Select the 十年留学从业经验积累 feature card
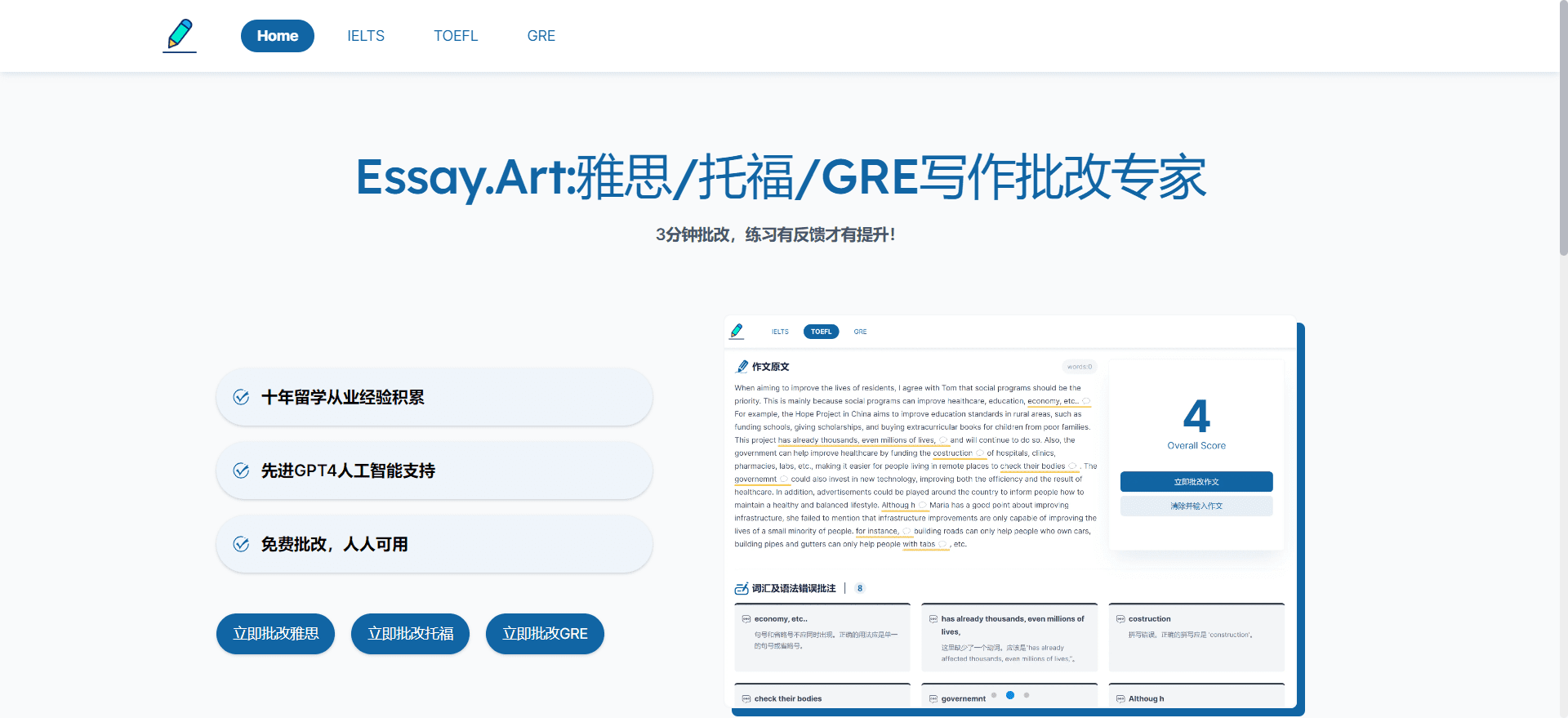Image resolution: width=1568 pixels, height=718 pixels. click(434, 397)
